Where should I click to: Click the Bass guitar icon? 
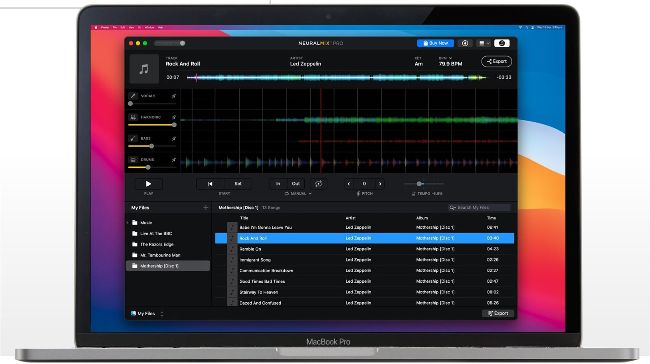(133, 138)
